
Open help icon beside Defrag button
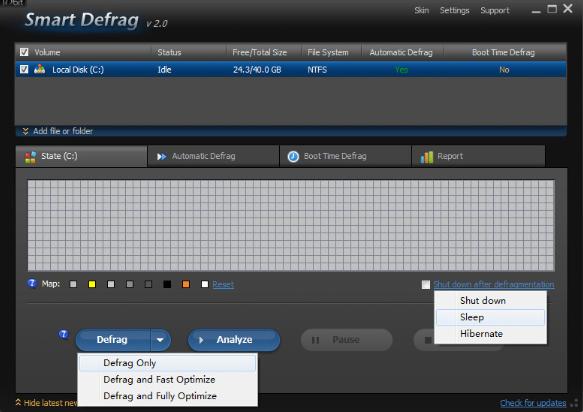[x=64, y=334]
